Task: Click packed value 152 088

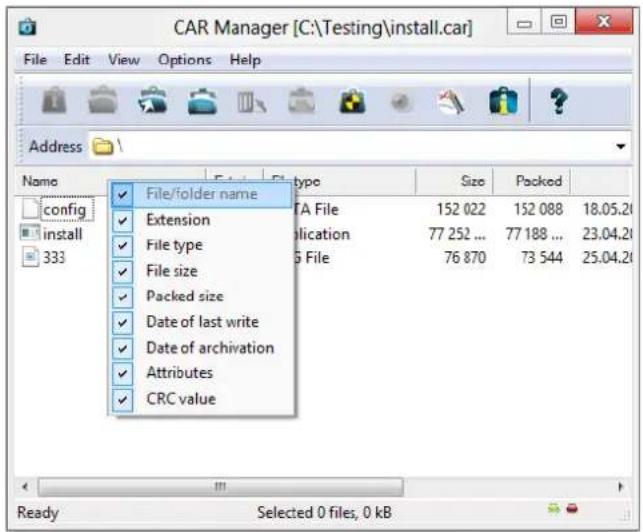Action: click(x=538, y=209)
